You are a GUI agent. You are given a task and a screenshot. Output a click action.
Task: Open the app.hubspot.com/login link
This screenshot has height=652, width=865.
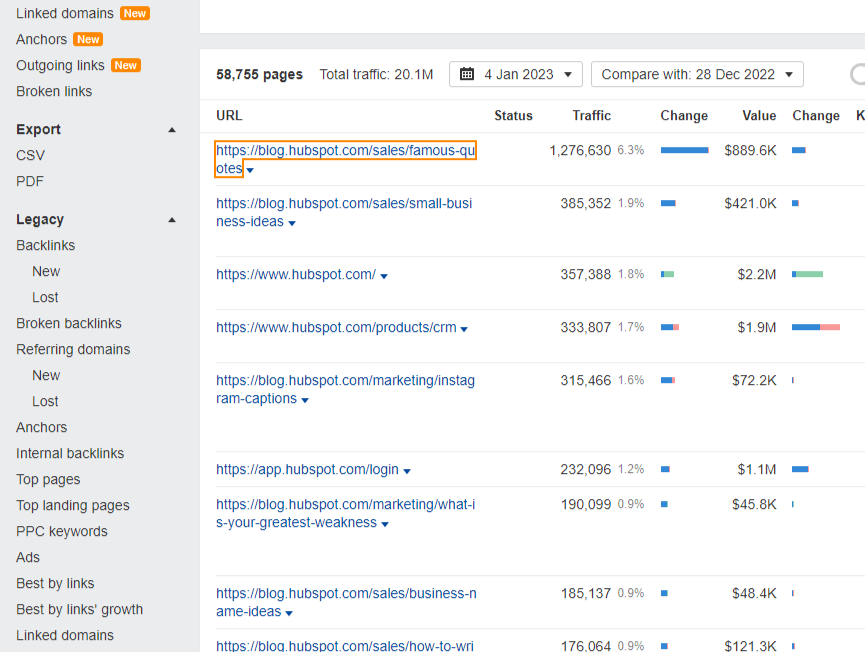click(307, 469)
